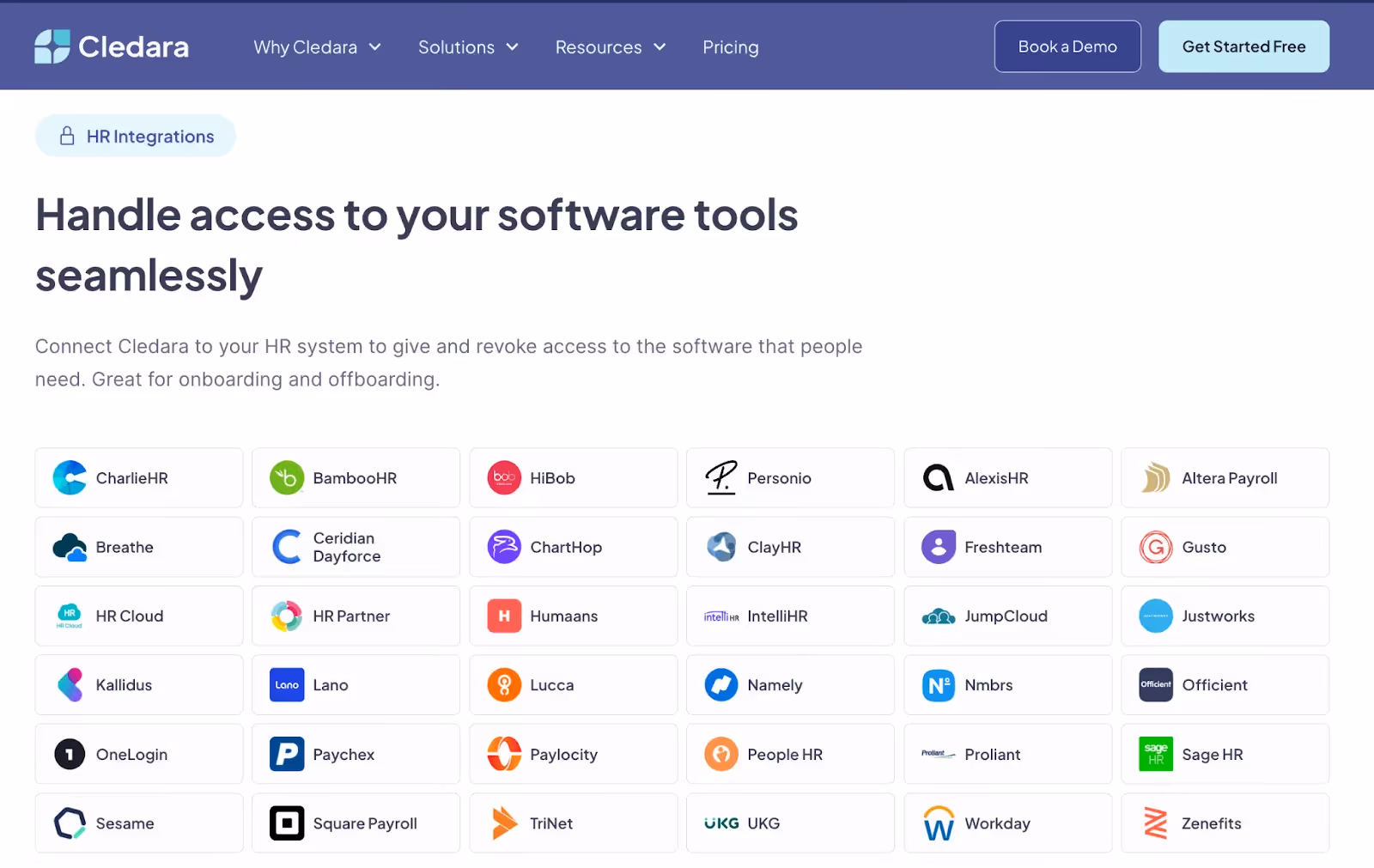
Task: Click the Humaans name text
Action: pyautogui.click(x=563, y=616)
